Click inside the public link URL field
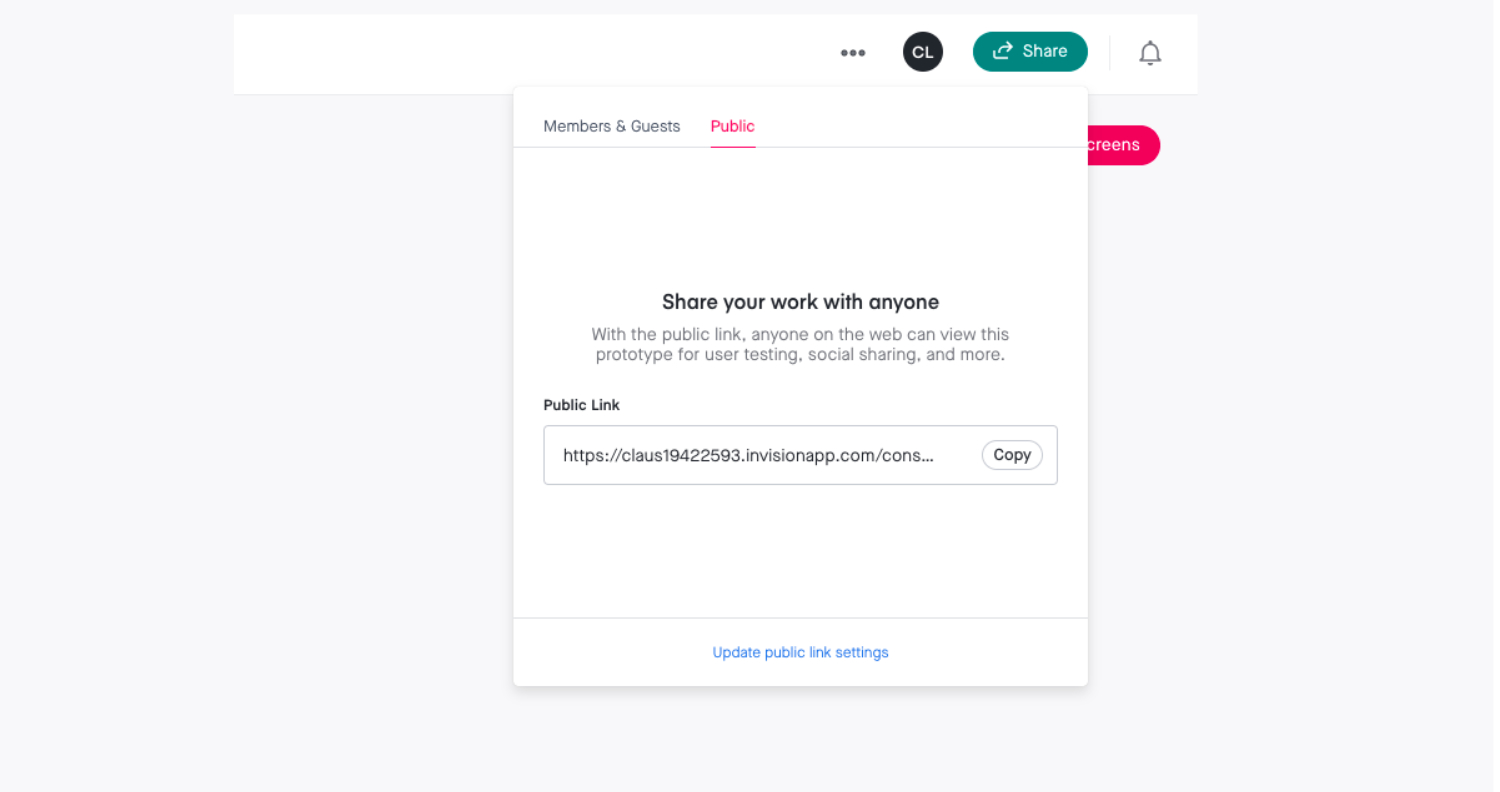This screenshot has height=792, width=1500. click(x=800, y=455)
